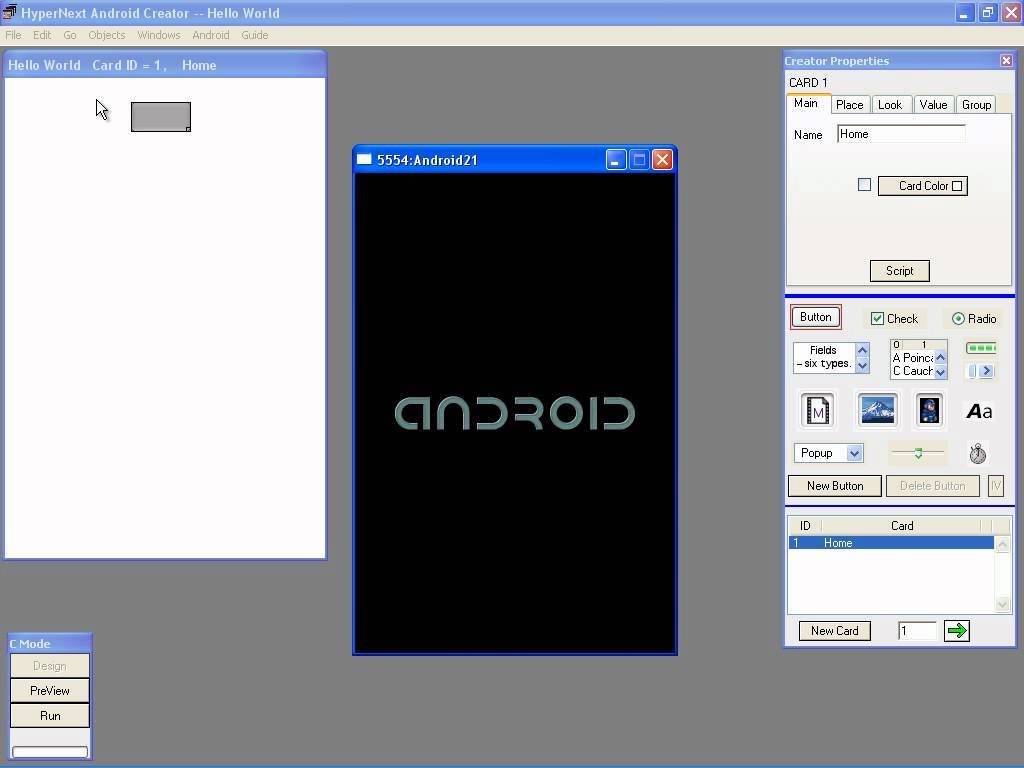Open the Edit menu

pyautogui.click(x=42, y=35)
